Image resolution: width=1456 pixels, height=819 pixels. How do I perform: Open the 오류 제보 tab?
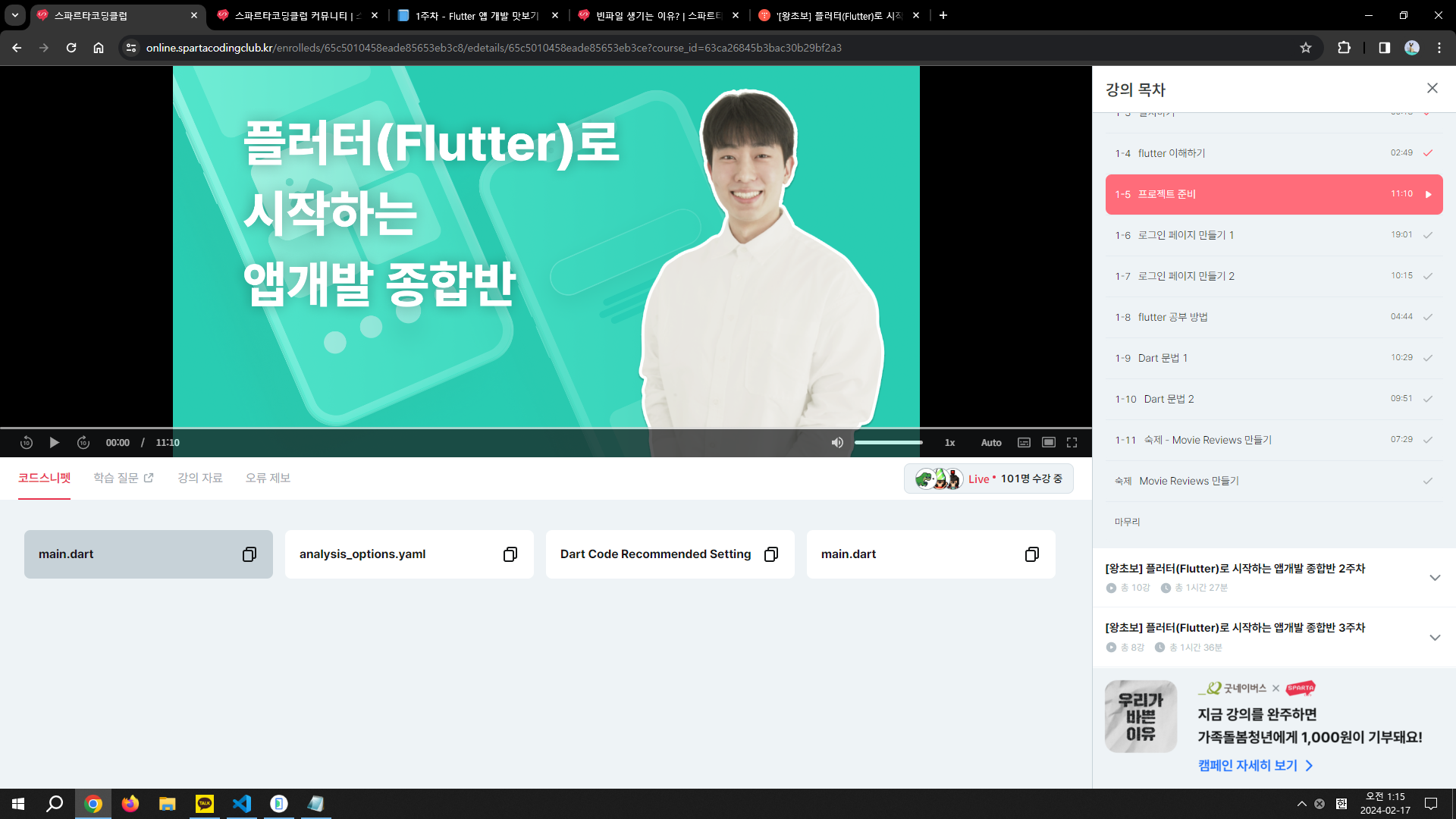point(268,478)
